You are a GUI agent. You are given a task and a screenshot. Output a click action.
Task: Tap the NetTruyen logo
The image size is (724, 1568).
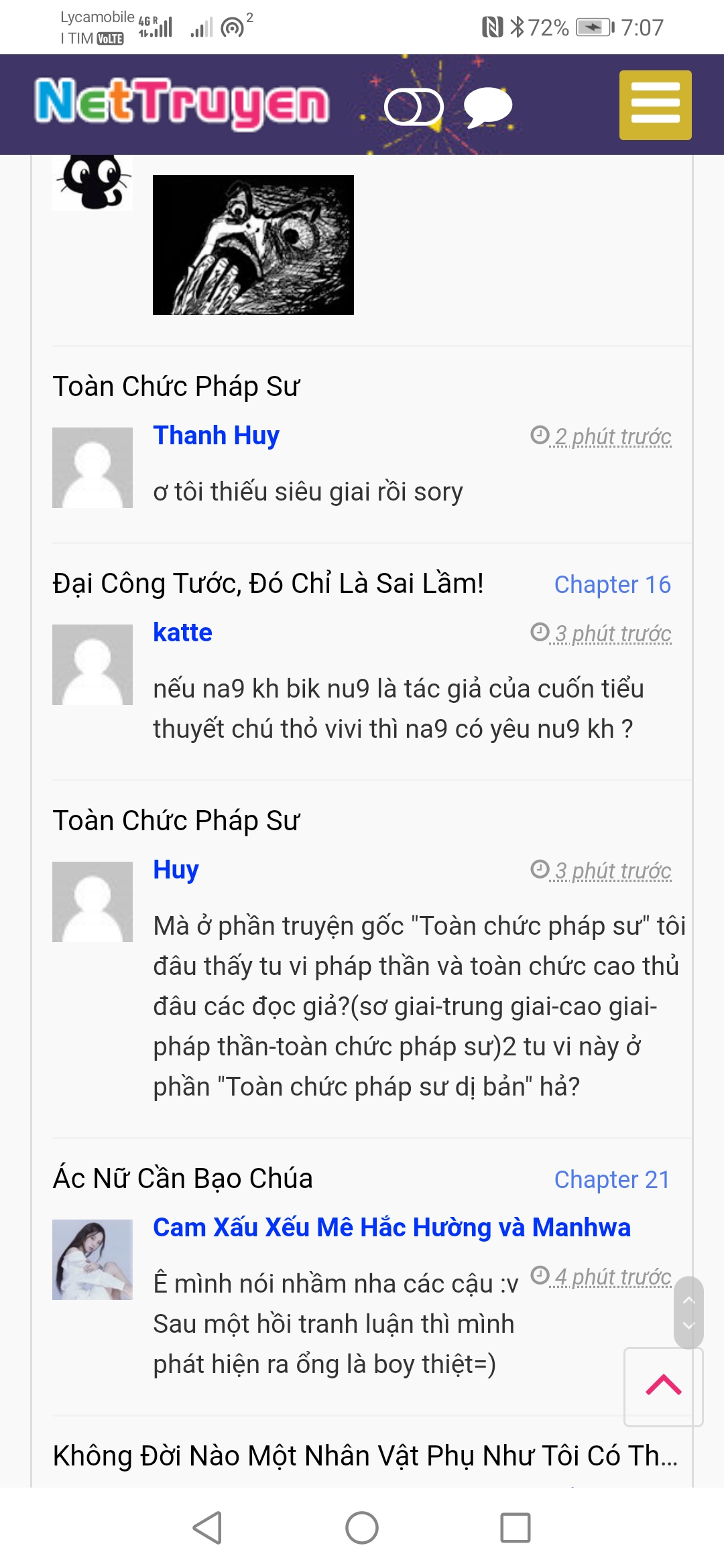(182, 103)
